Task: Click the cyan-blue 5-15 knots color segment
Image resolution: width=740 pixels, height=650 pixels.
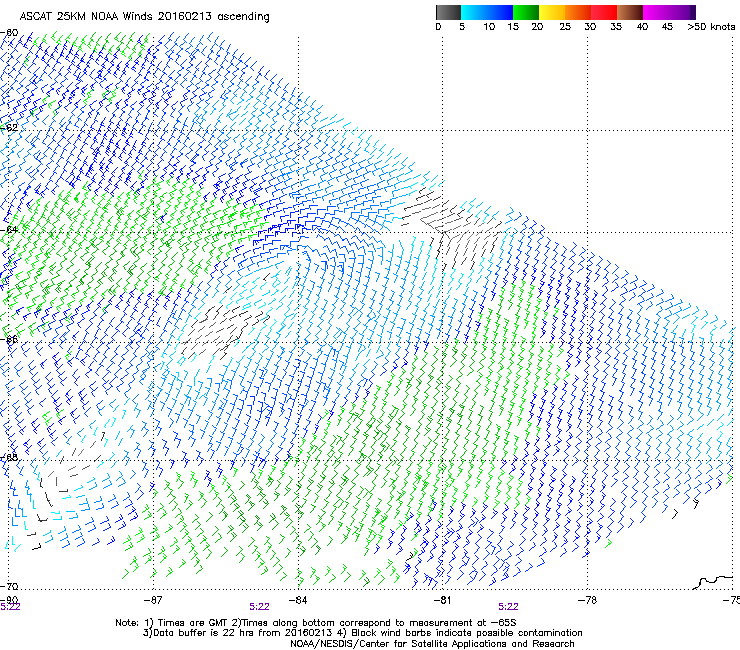Action: click(x=487, y=12)
